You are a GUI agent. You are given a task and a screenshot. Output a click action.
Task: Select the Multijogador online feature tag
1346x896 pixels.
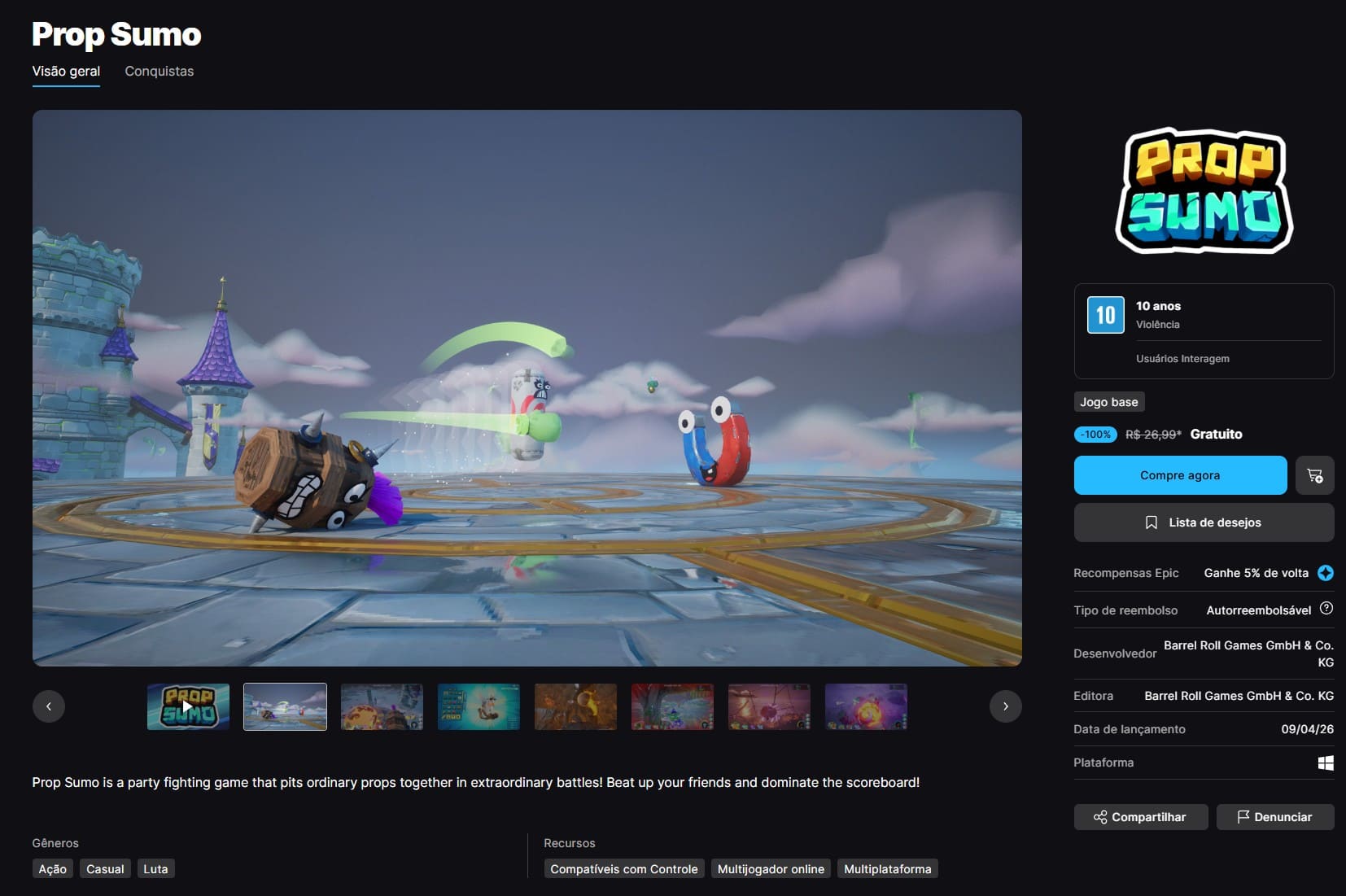[770, 869]
